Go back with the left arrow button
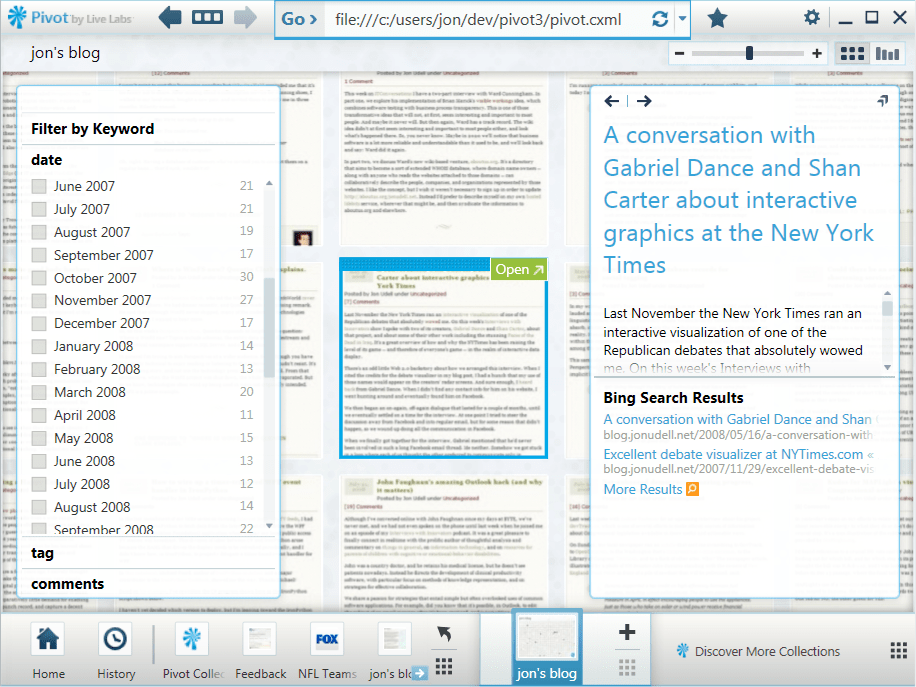The height and width of the screenshot is (687, 916). point(170,18)
